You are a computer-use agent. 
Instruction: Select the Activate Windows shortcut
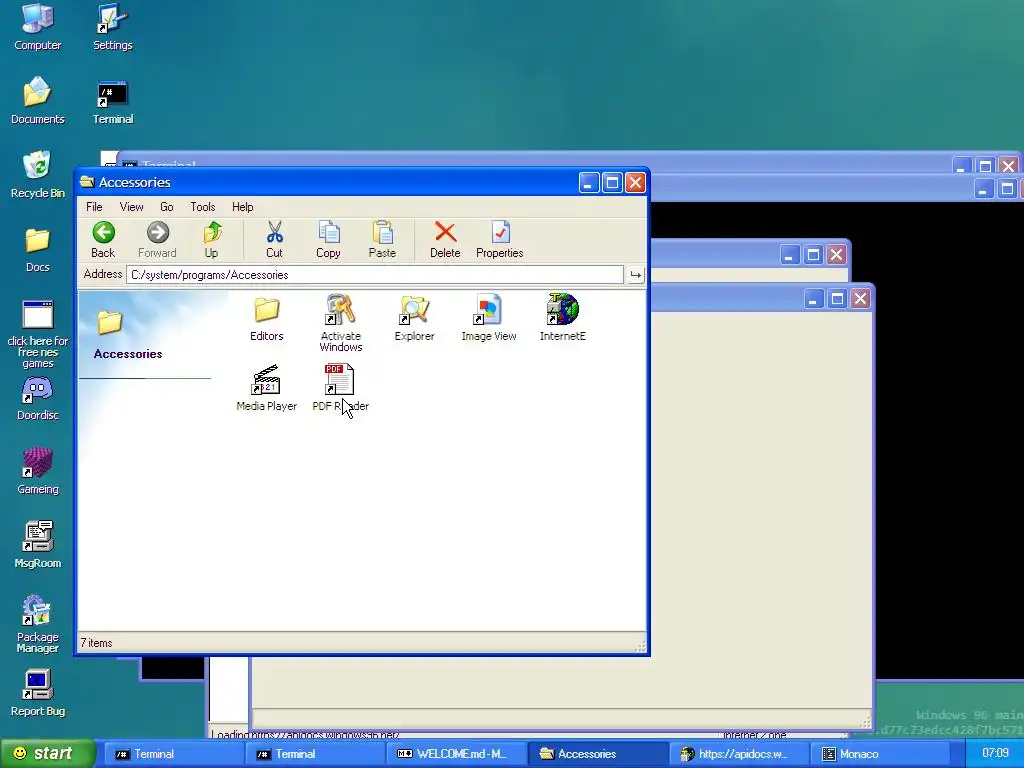click(341, 323)
